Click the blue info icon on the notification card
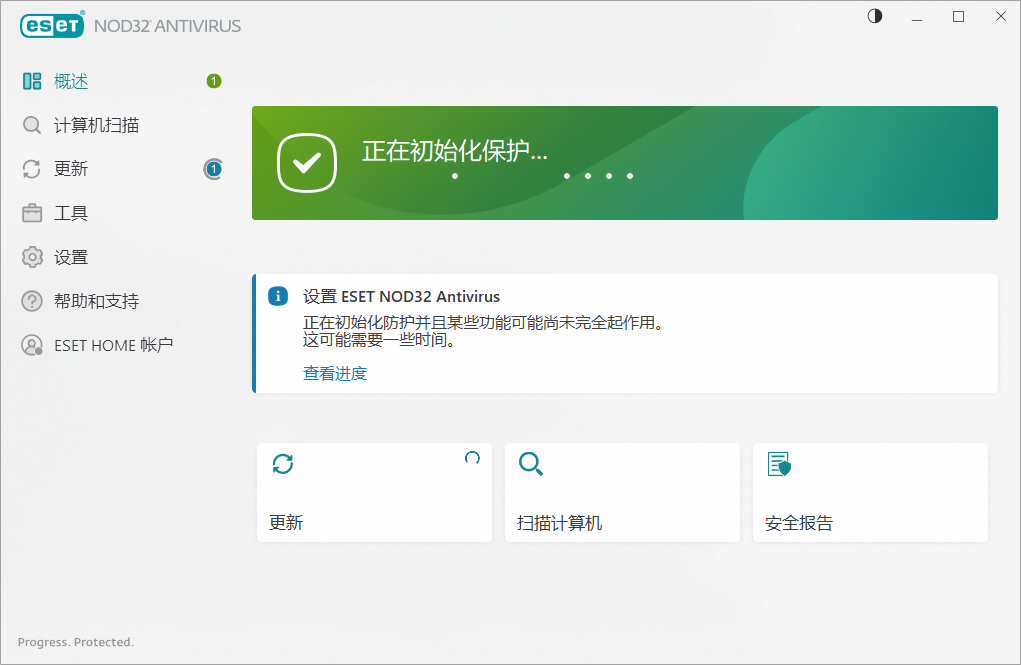This screenshot has height=665, width=1021. [277, 295]
